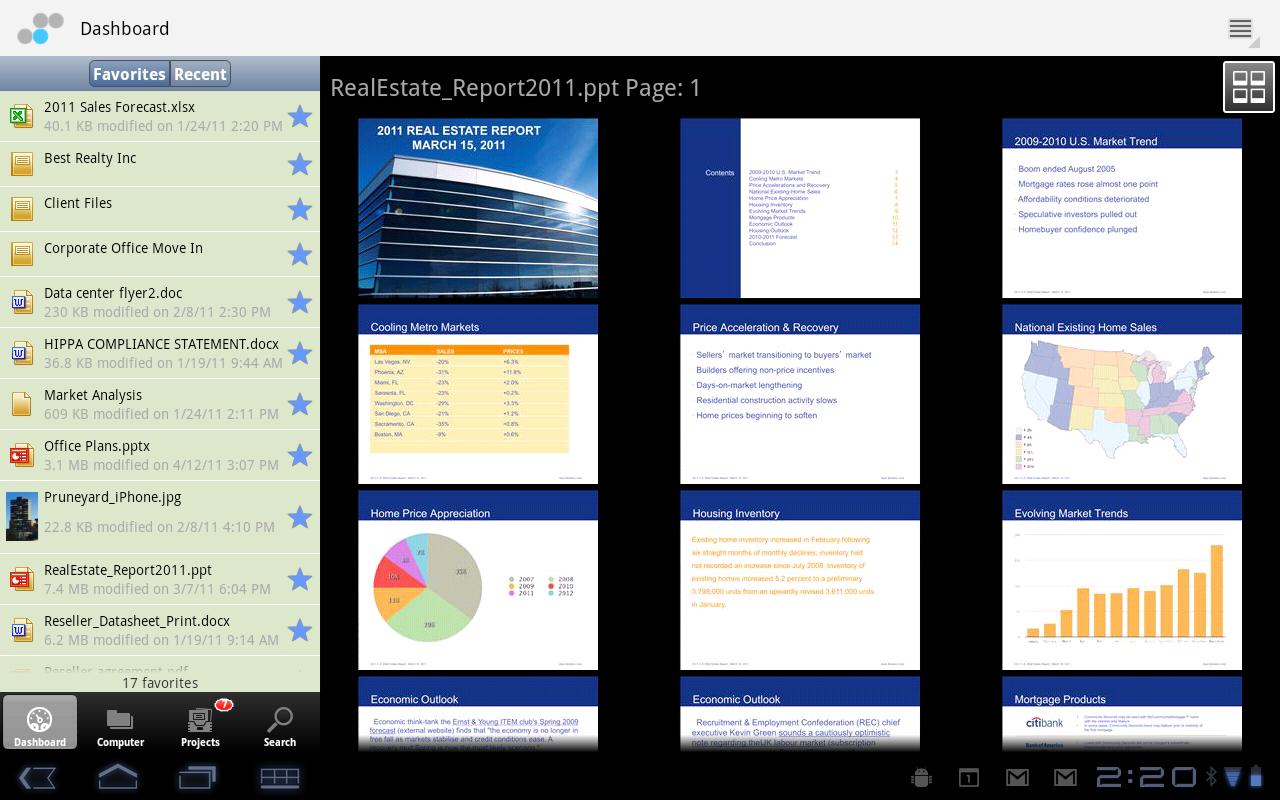Open the Mortgage Products slide
Screen dimensions: 1280x800
[1122, 713]
